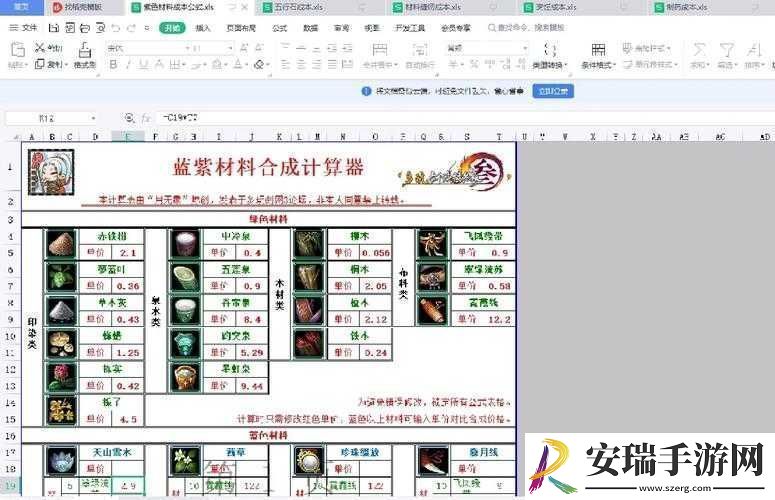Open the font size dropdown
The image size is (775, 500).
pyautogui.click(x=229, y=48)
